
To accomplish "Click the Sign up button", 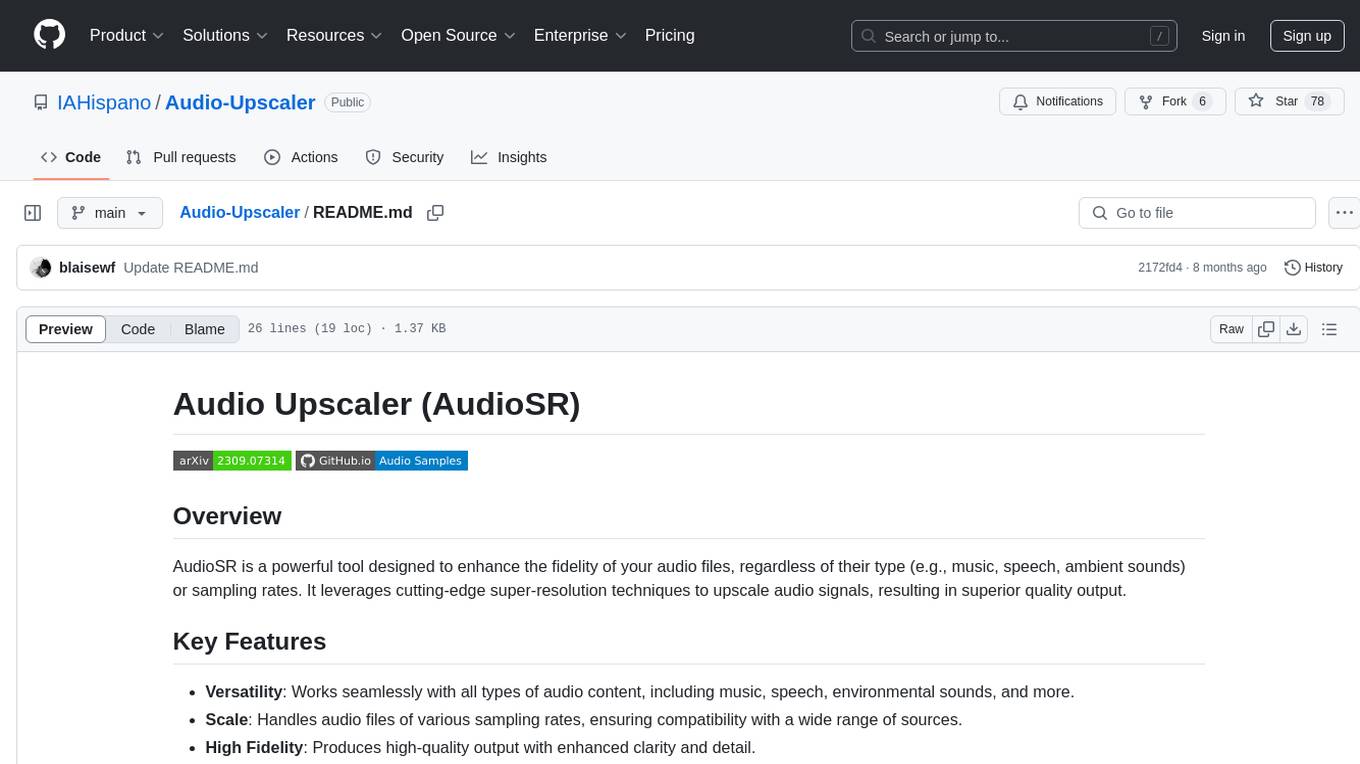I will (x=1307, y=36).
